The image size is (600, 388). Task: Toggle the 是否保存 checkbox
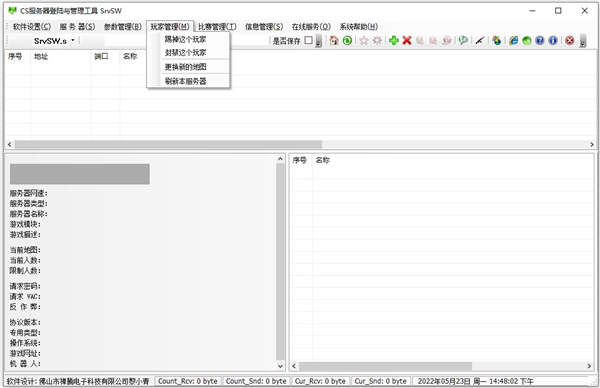click(308, 40)
